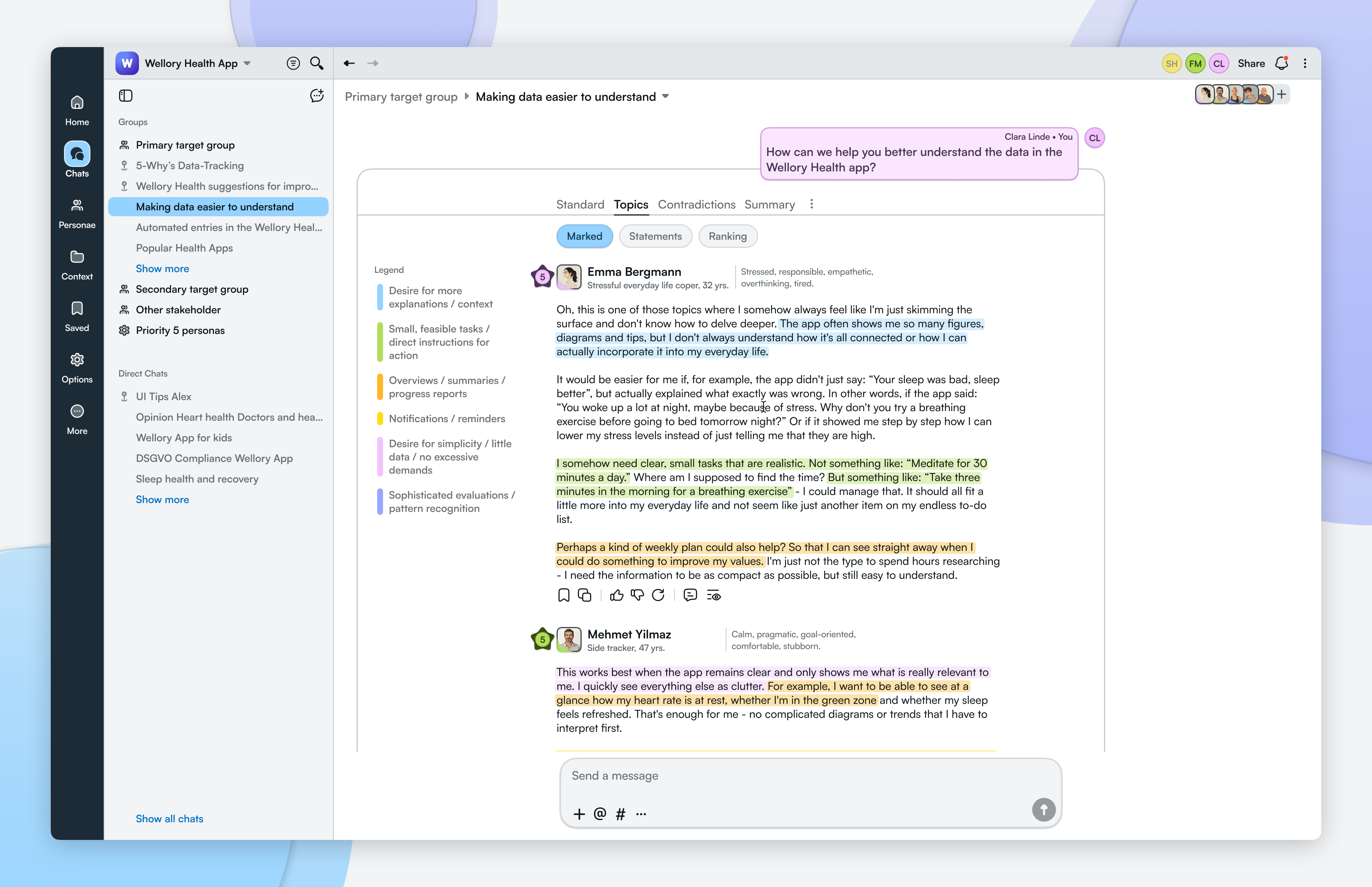Screen dimensions: 1372x887
Task: Switch to the Topics tab
Action: click(631, 204)
